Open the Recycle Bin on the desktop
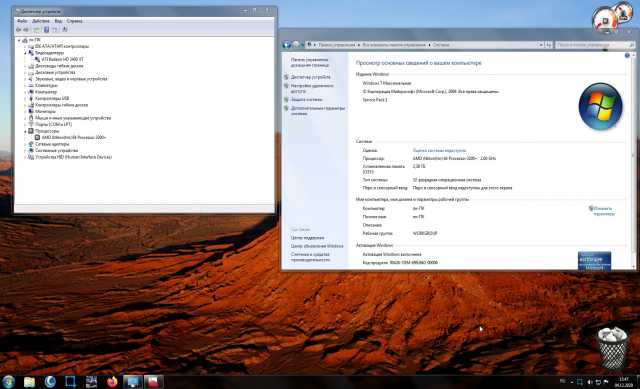The height and width of the screenshot is (389, 640). [x=612, y=348]
